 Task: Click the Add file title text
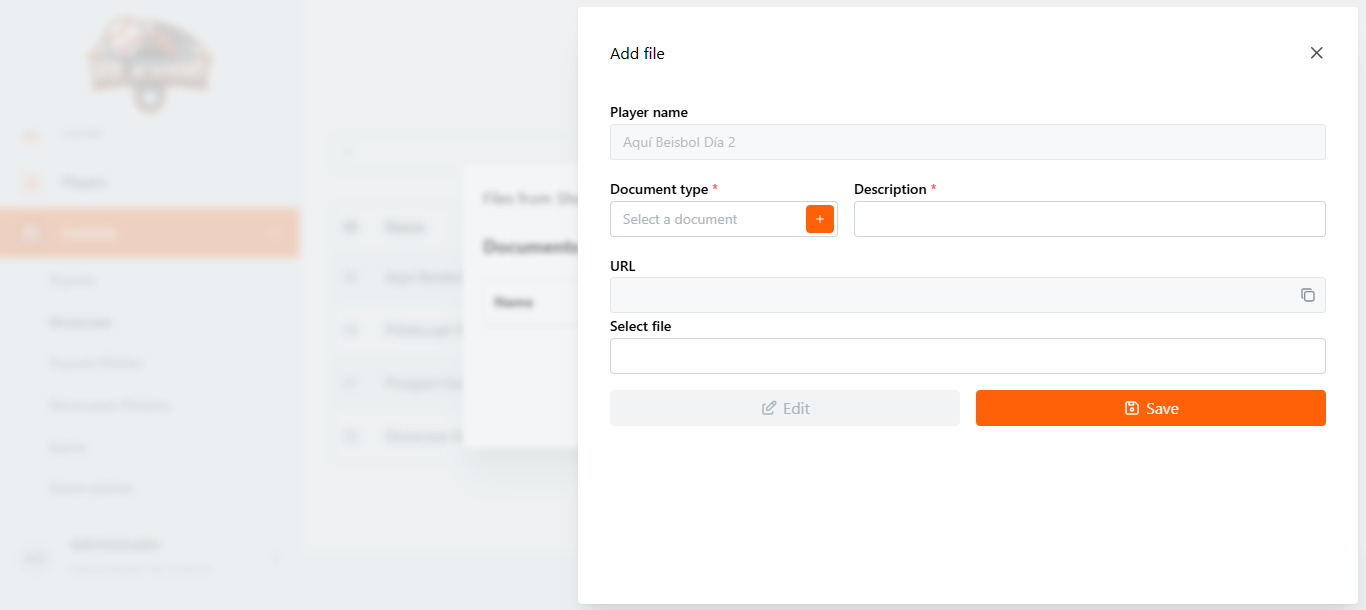tap(637, 54)
